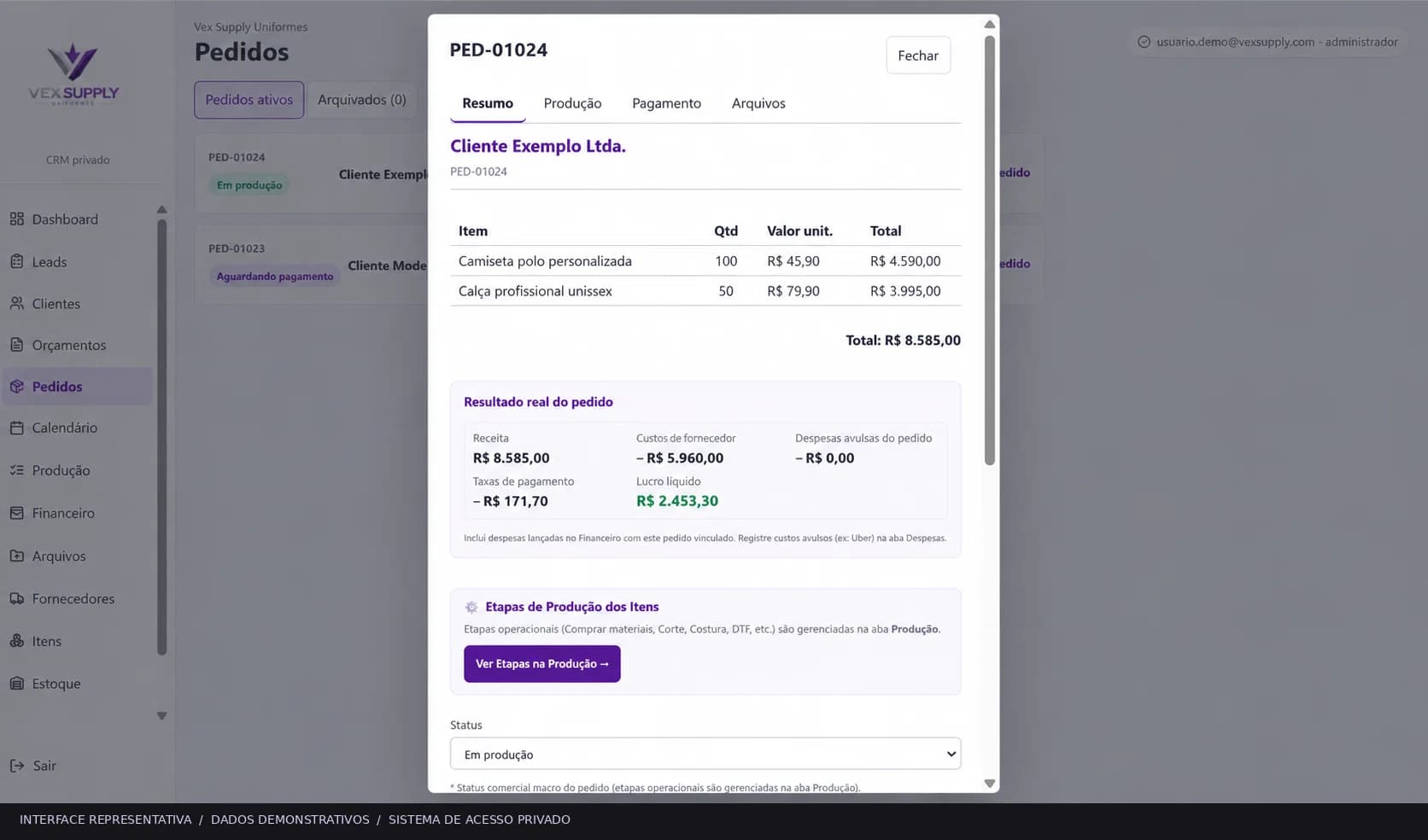Click Ver Etapas na Produção button

tap(542, 664)
